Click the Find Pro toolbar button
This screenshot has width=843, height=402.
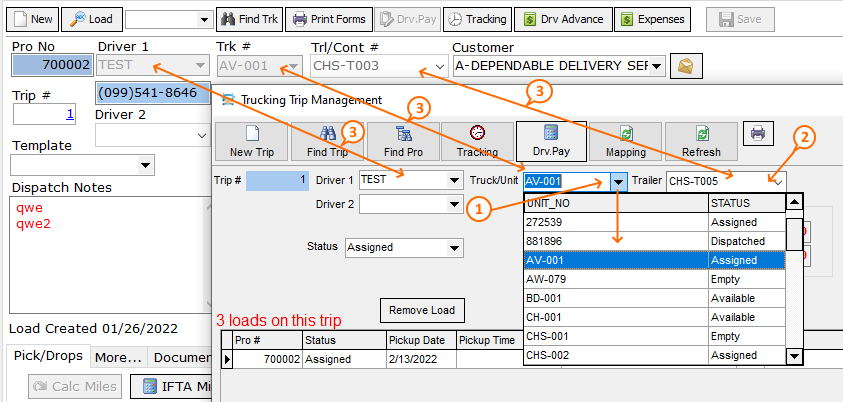403,141
